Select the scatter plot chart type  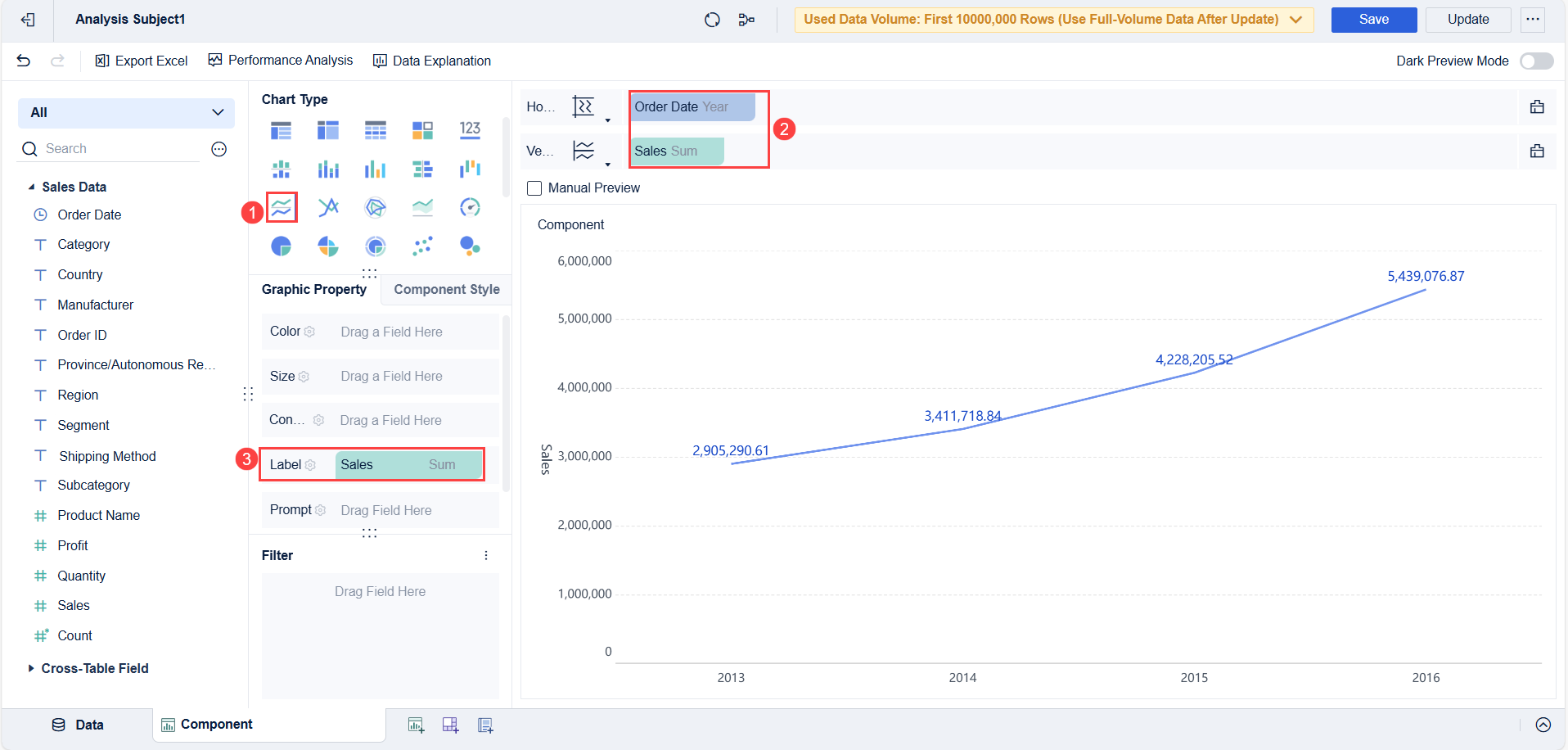[423, 246]
